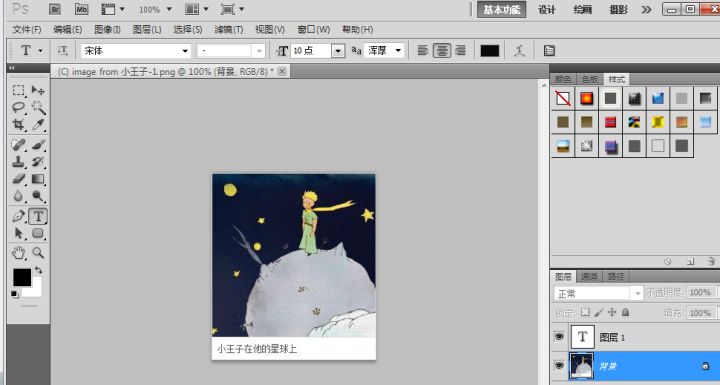Toggle lock position
Viewport: 720px width, 385px height.
coord(612,312)
